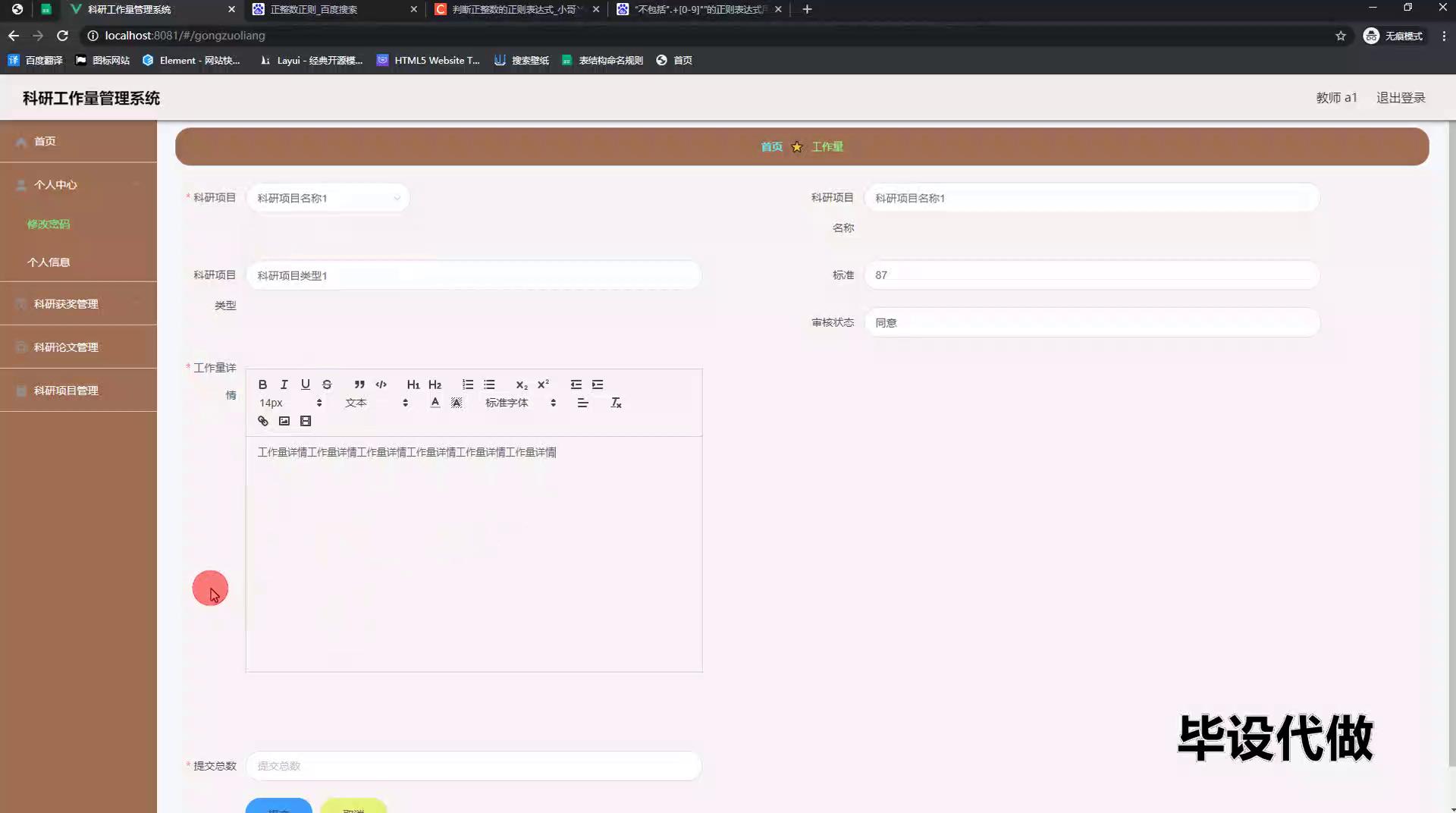The image size is (1456, 813).
Task: Insert an image into the editor
Action: (x=284, y=421)
